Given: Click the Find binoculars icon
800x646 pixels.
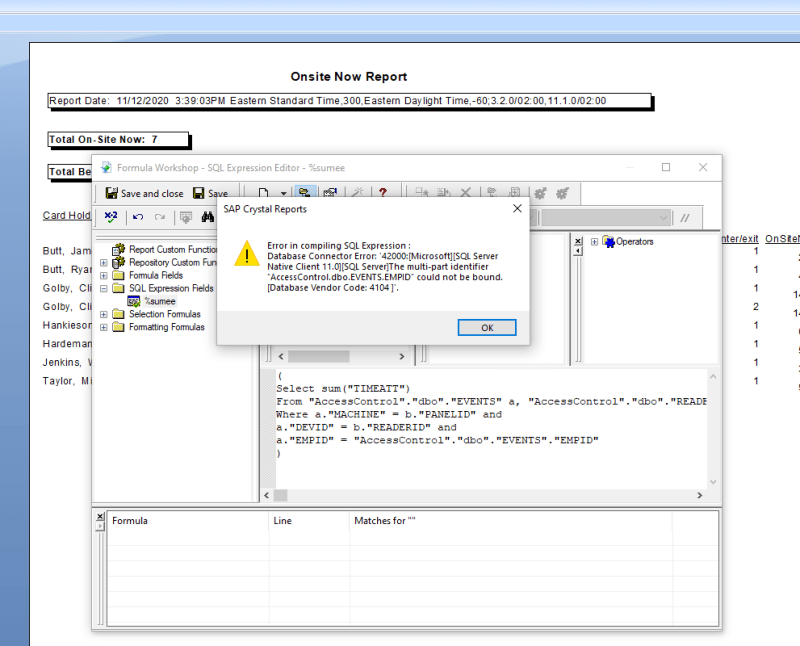Looking at the screenshot, I should click(x=207, y=217).
